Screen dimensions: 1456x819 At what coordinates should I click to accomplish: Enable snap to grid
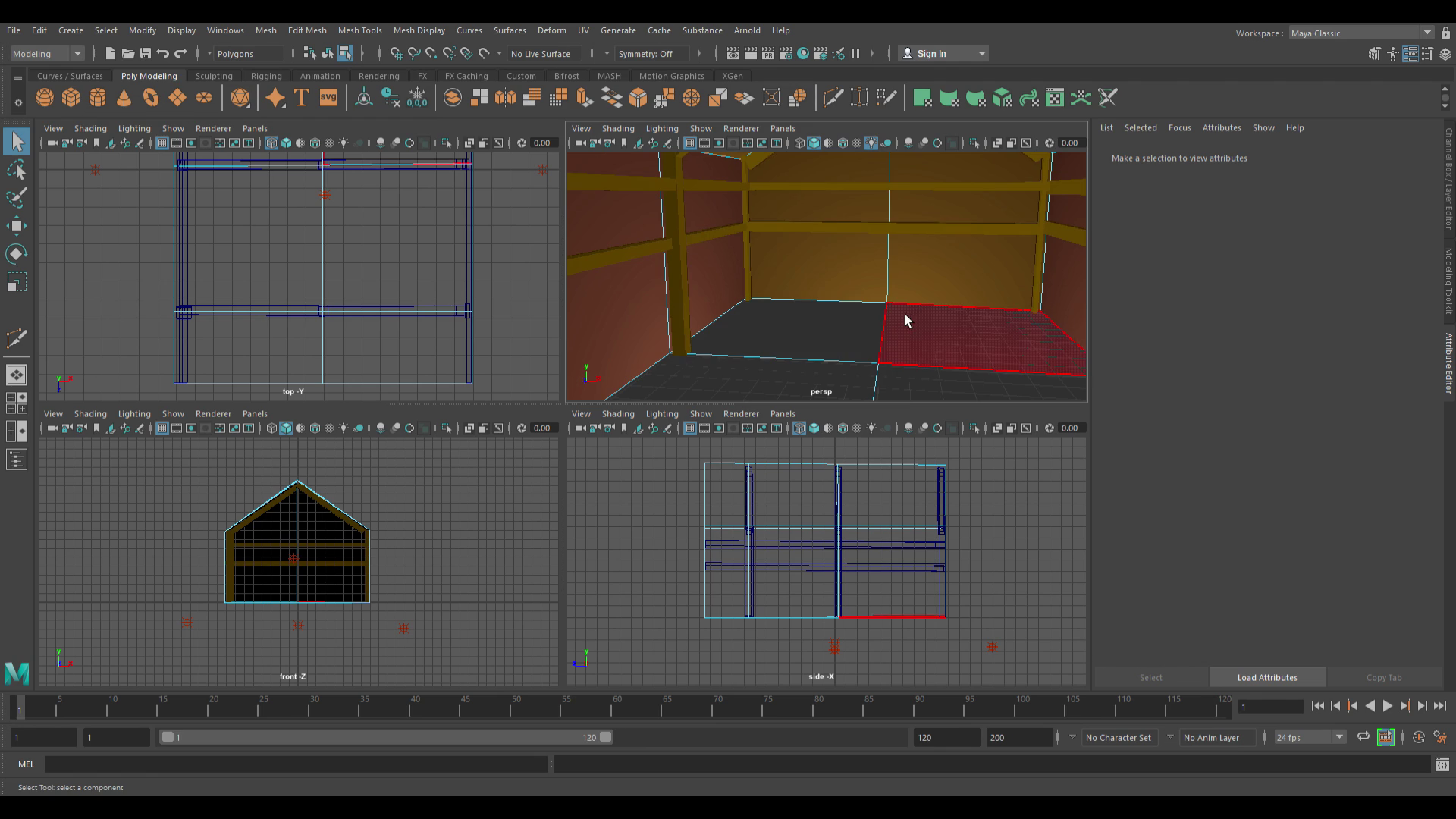pos(396,54)
